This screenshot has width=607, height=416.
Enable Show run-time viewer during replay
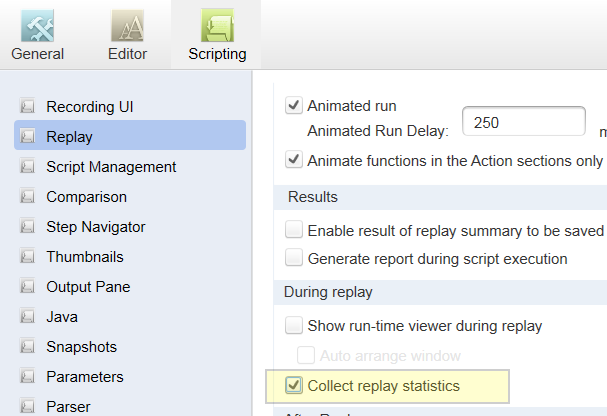[x=294, y=325]
